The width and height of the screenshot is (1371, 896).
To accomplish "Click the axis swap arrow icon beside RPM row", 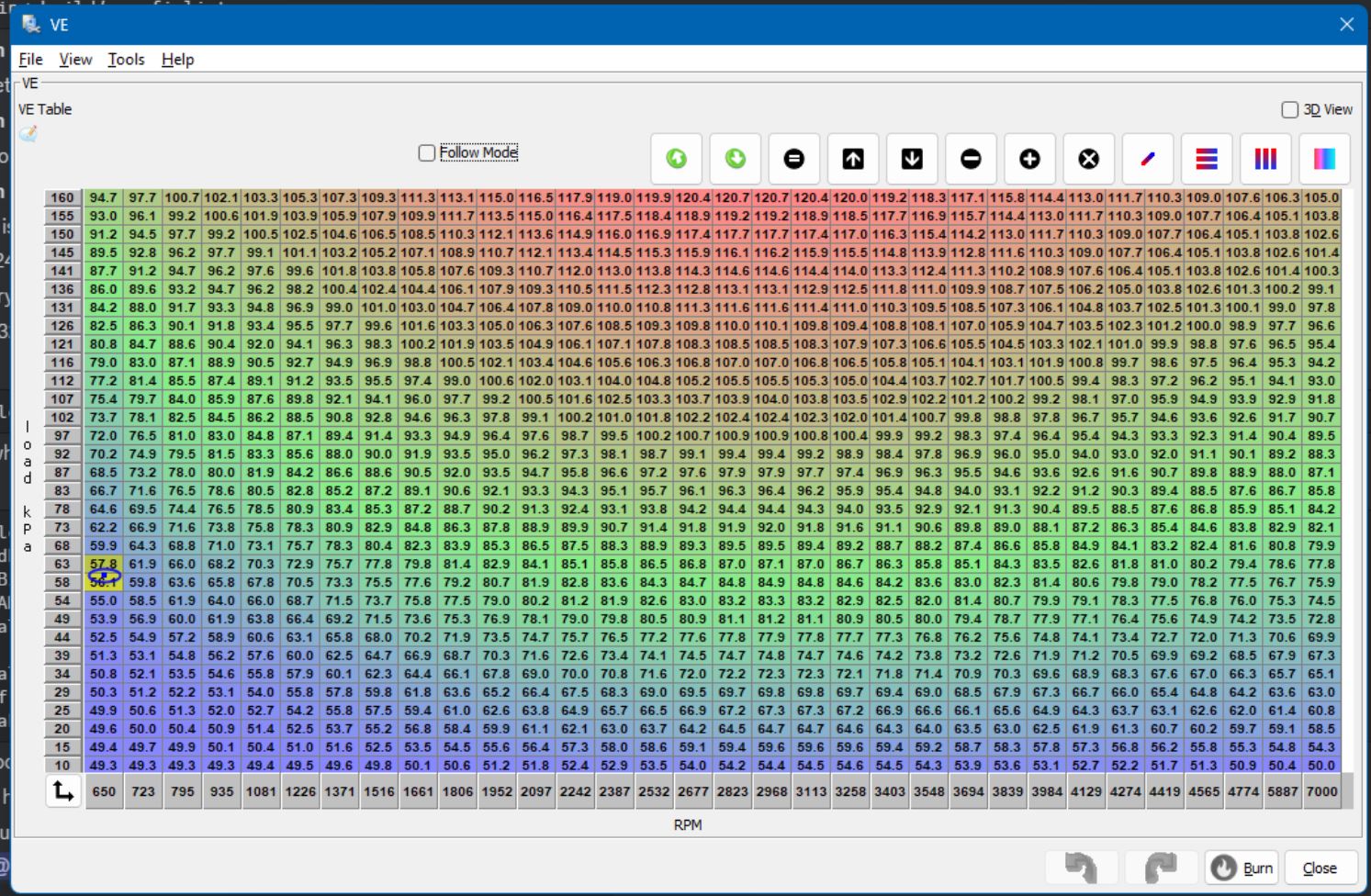I will pyautogui.click(x=63, y=790).
